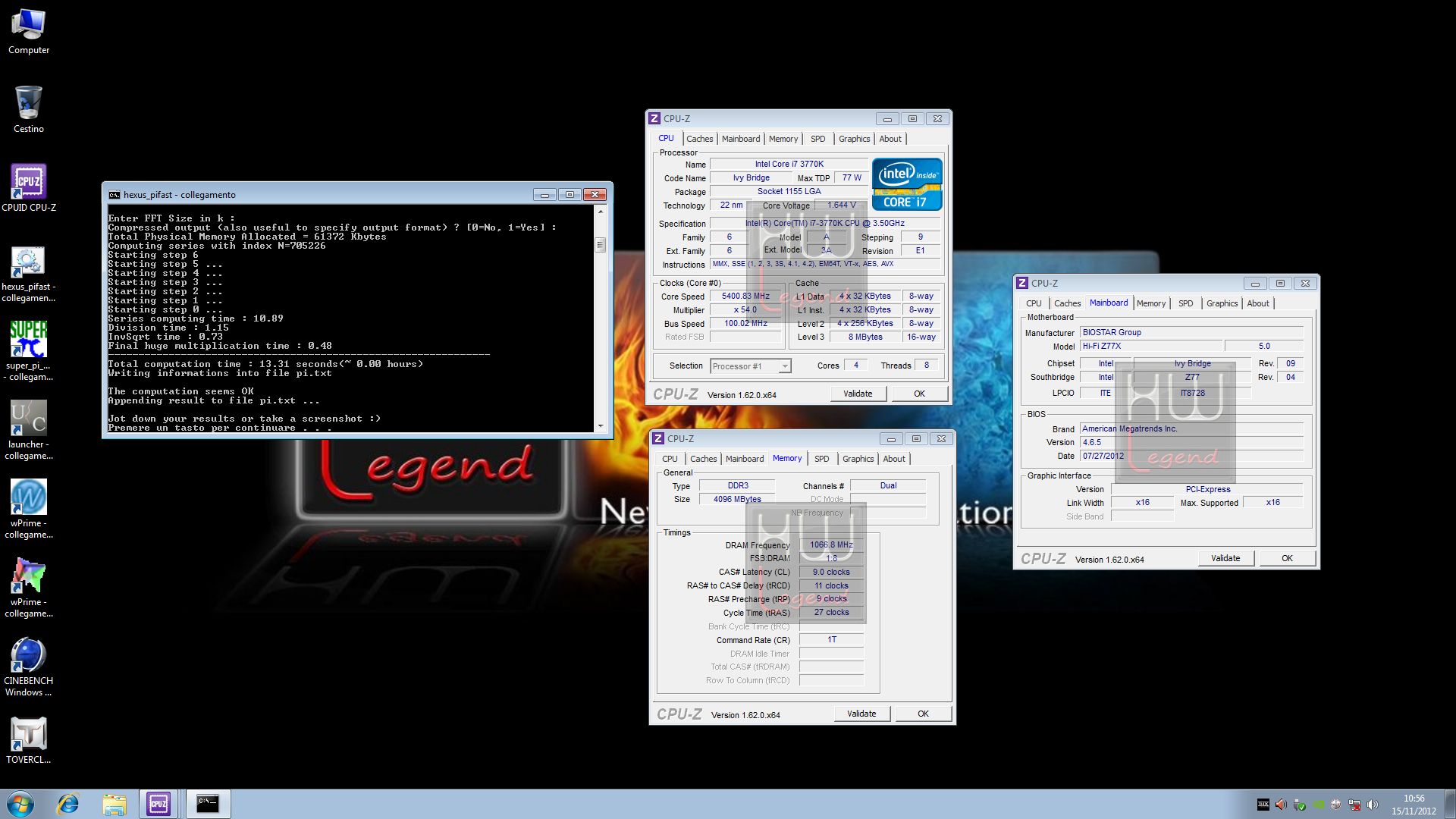Open the Cestino recycle bin icon
The width and height of the screenshot is (1456, 819).
pyautogui.click(x=29, y=109)
